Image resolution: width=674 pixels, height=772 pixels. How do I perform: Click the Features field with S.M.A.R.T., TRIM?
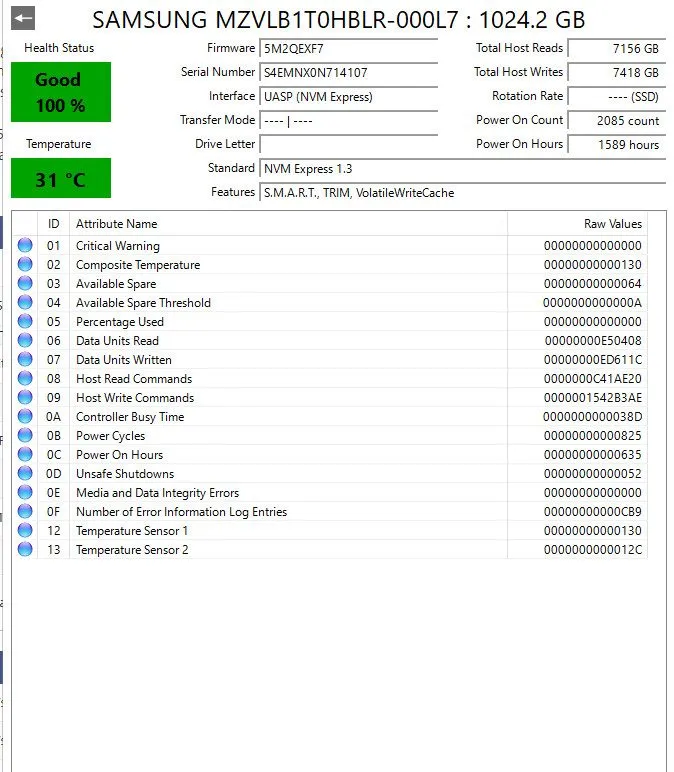[x=463, y=193]
